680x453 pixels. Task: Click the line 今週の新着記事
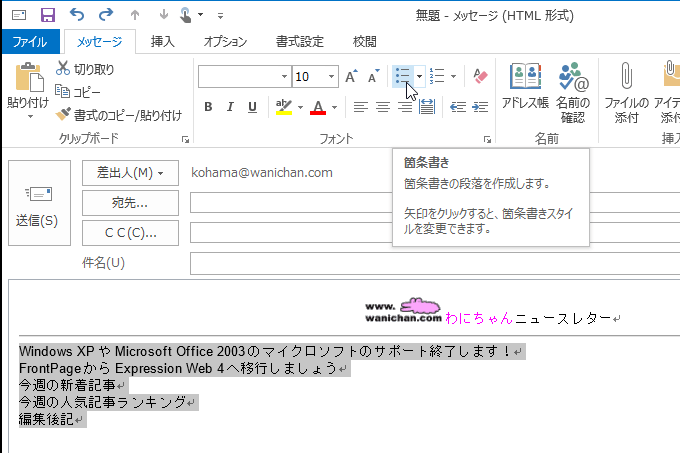pos(67,385)
